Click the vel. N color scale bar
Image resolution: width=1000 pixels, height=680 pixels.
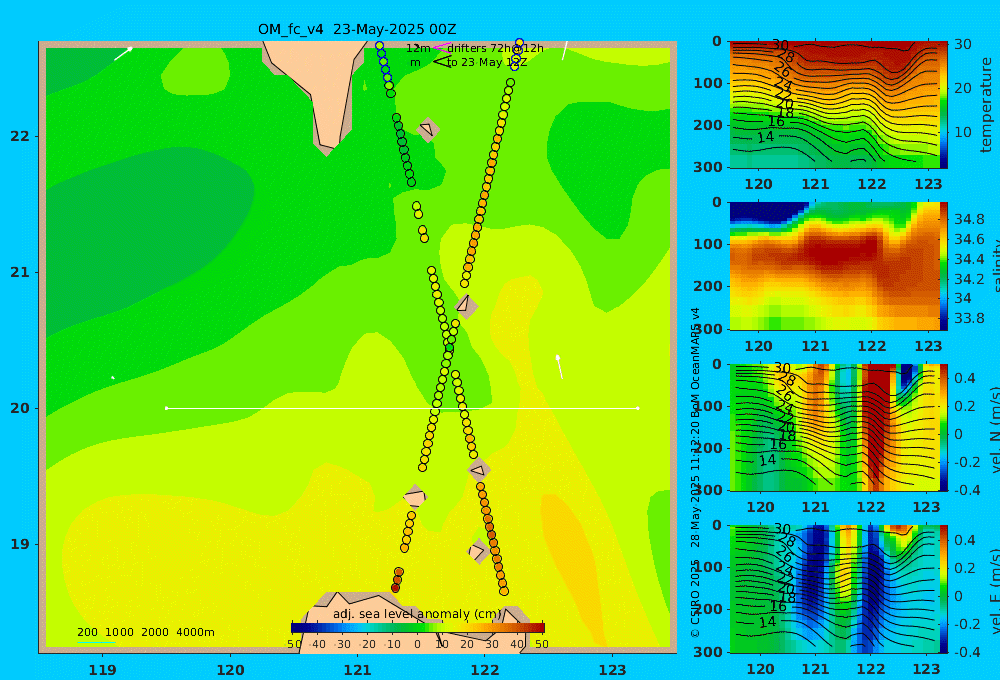pyautogui.click(x=944, y=427)
